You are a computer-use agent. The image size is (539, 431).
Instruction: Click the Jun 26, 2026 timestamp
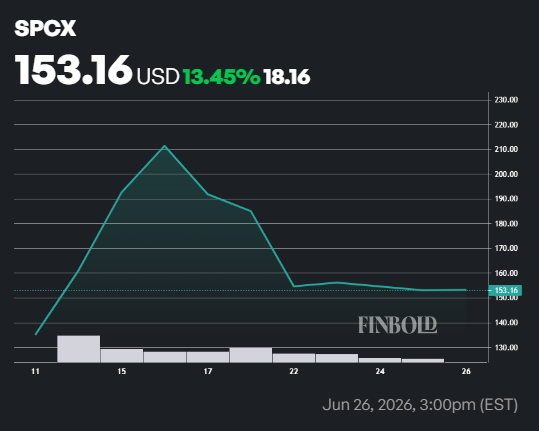tap(420, 405)
